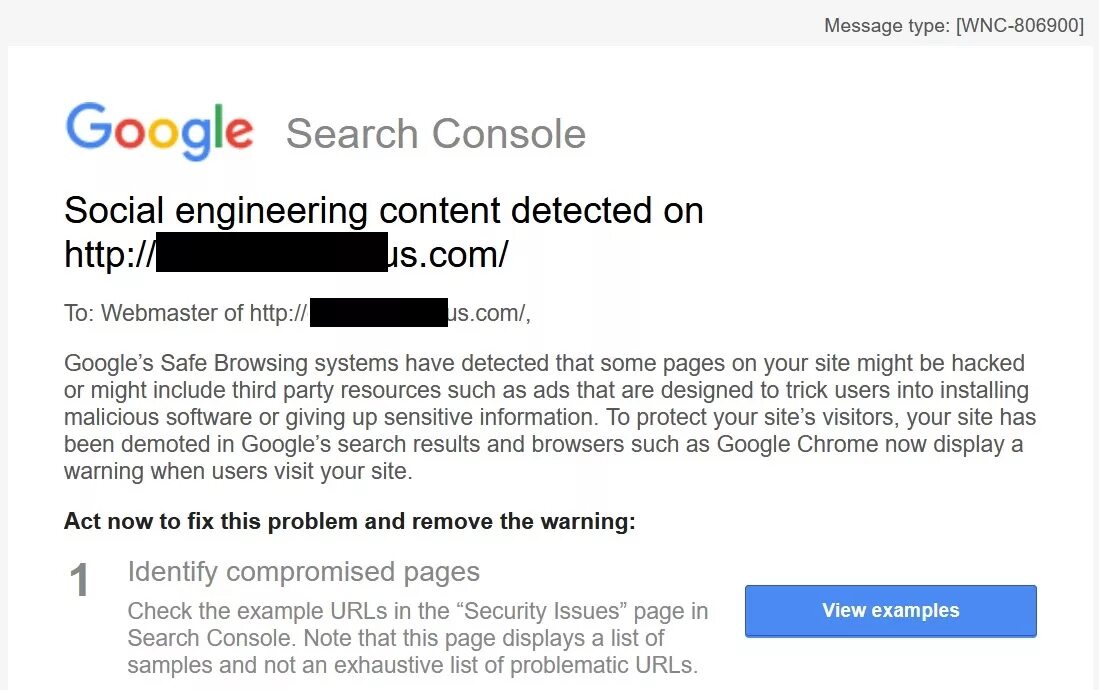Click the 'Message type:' label
This screenshot has height=690, width=1099.
[x=887, y=26]
